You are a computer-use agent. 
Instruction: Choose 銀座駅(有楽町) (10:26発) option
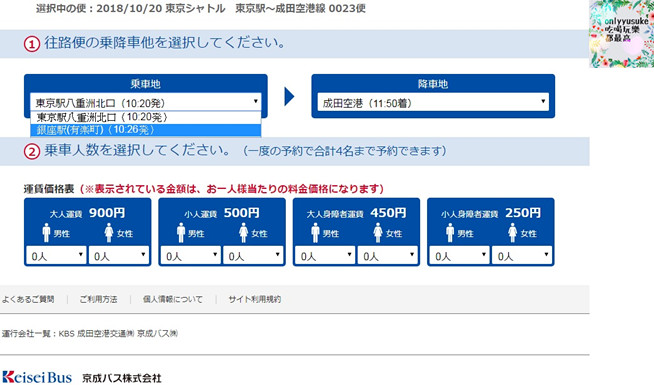(146, 130)
